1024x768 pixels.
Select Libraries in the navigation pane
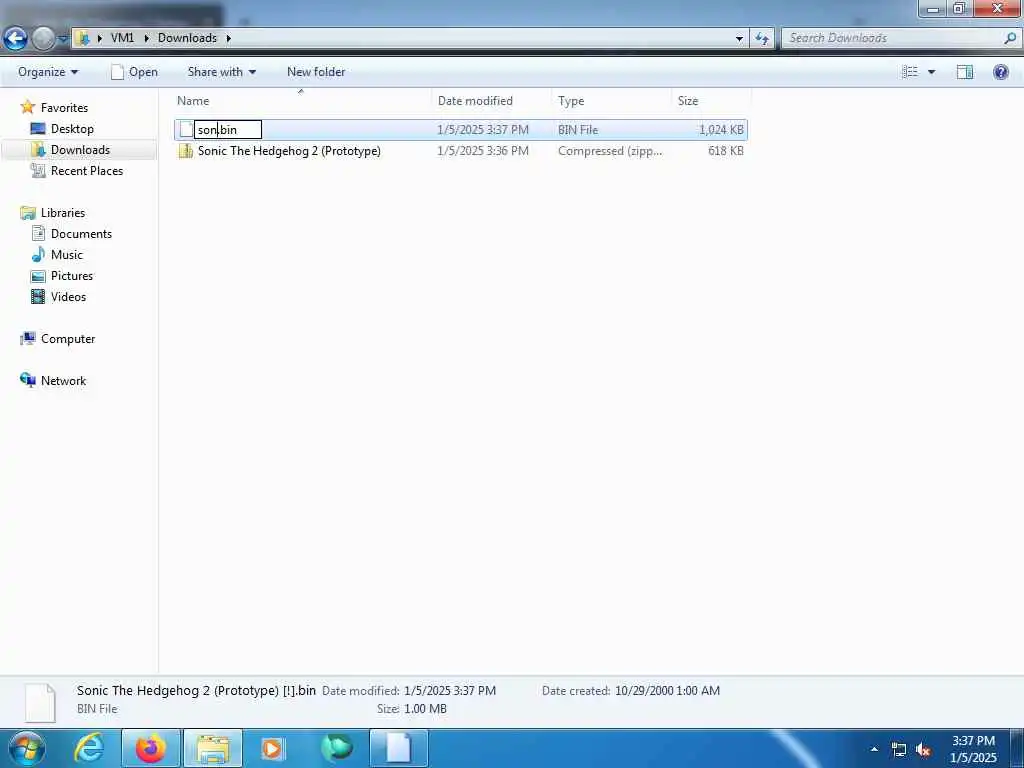tap(63, 213)
